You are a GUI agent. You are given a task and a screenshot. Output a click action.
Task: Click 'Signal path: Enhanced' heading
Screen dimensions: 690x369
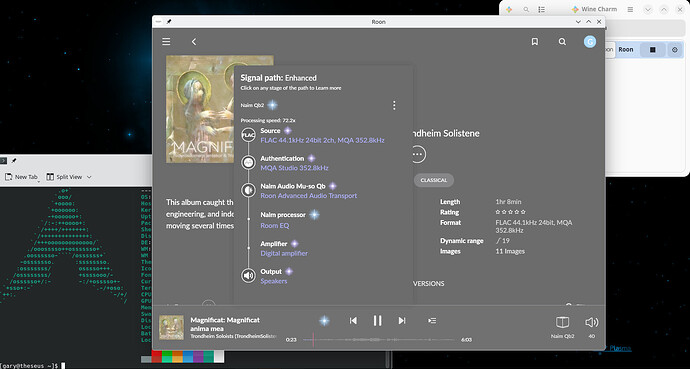278,78
